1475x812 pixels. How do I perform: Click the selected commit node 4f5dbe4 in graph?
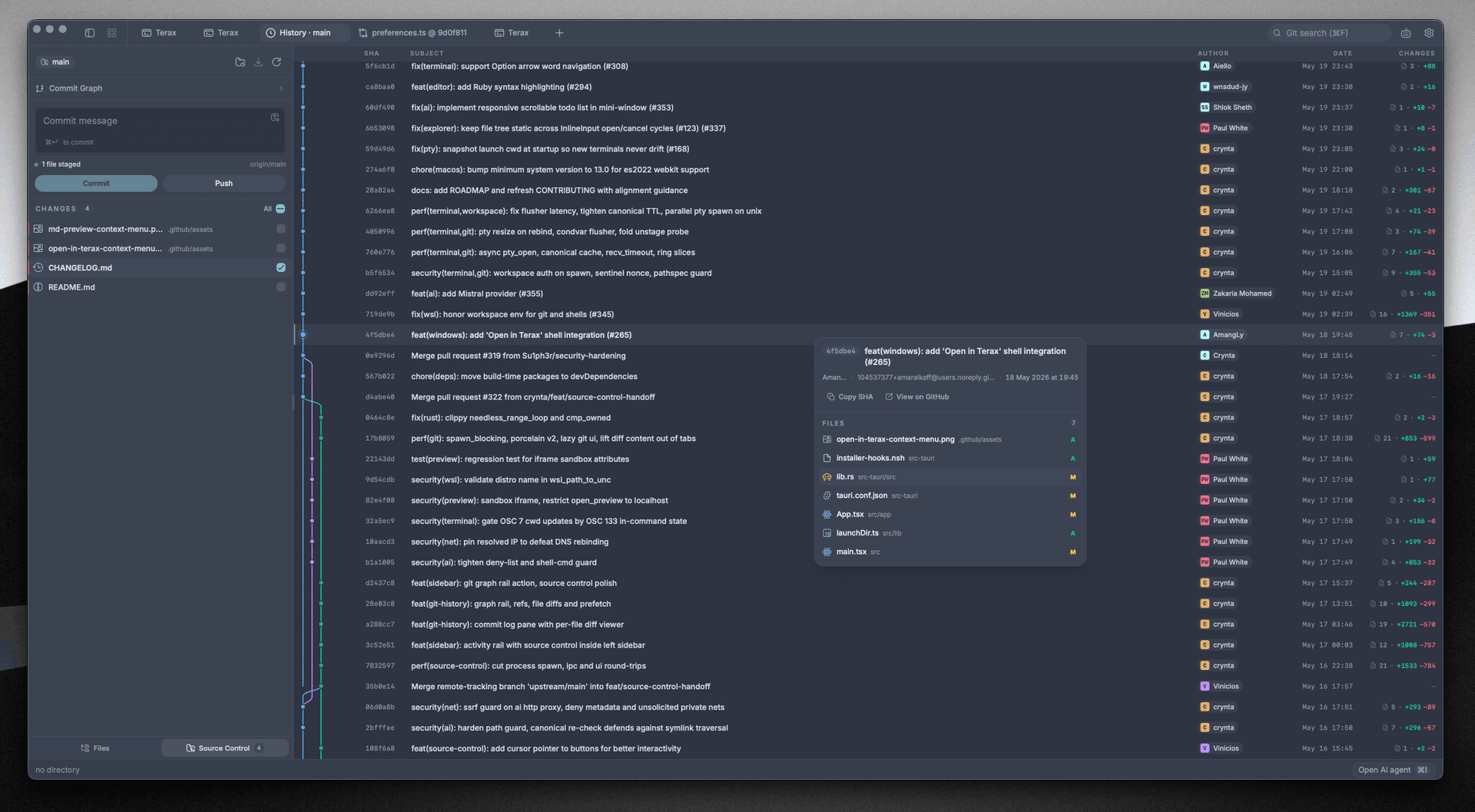[303, 335]
